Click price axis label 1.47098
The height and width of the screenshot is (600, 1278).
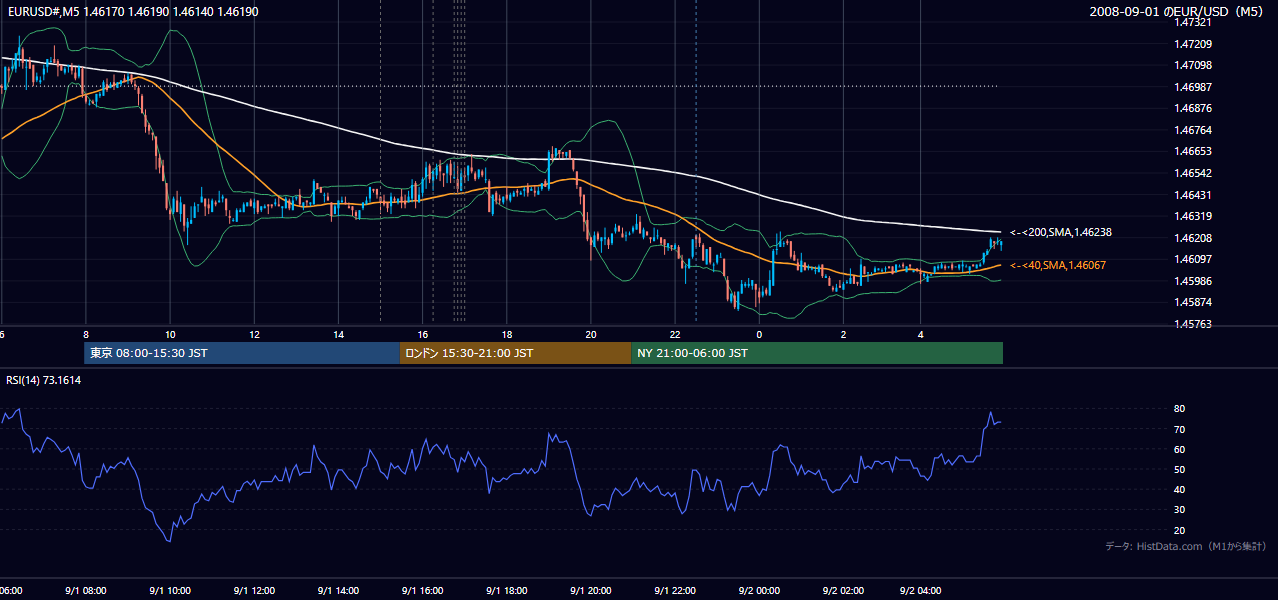point(1194,65)
